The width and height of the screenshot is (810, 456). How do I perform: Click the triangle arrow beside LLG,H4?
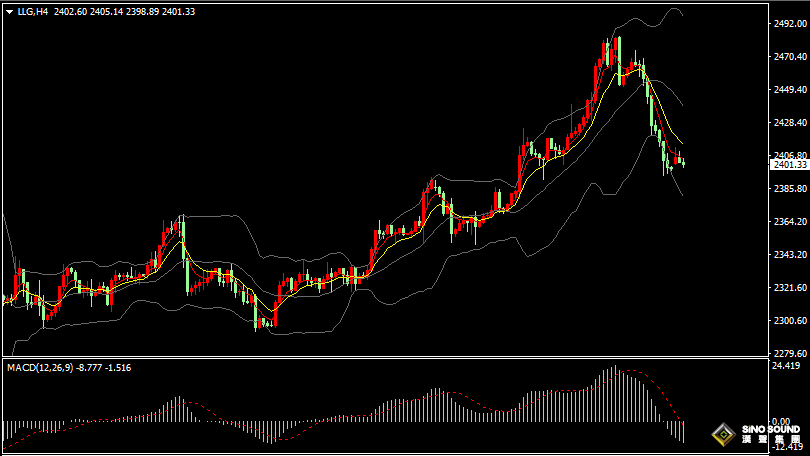click(9, 12)
